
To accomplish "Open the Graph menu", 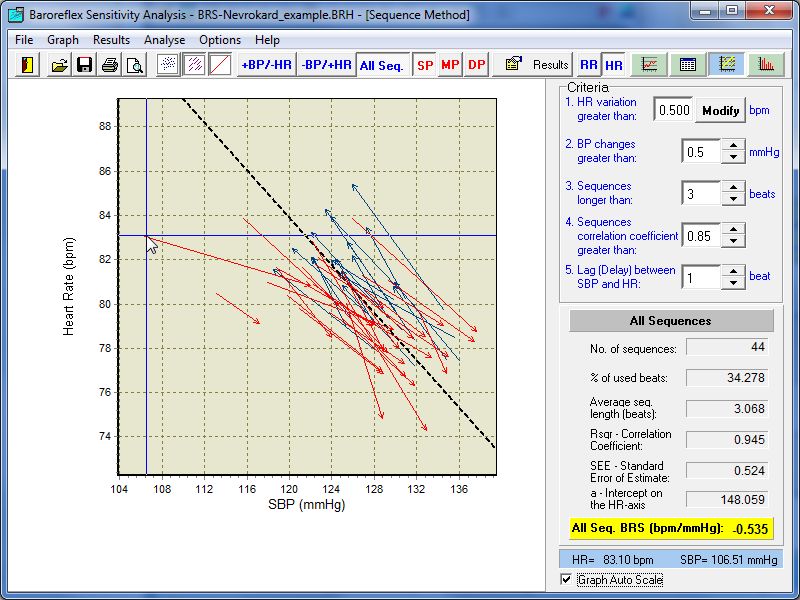I will pyautogui.click(x=63, y=40).
